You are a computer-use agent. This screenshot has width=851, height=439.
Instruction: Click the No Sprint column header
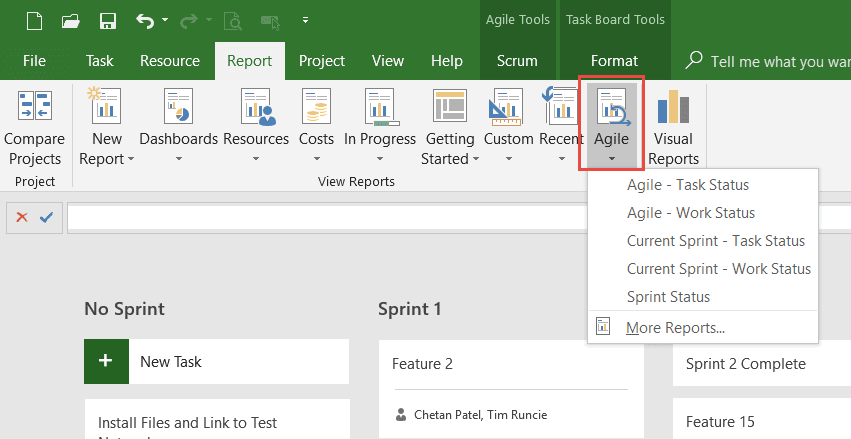coord(124,309)
